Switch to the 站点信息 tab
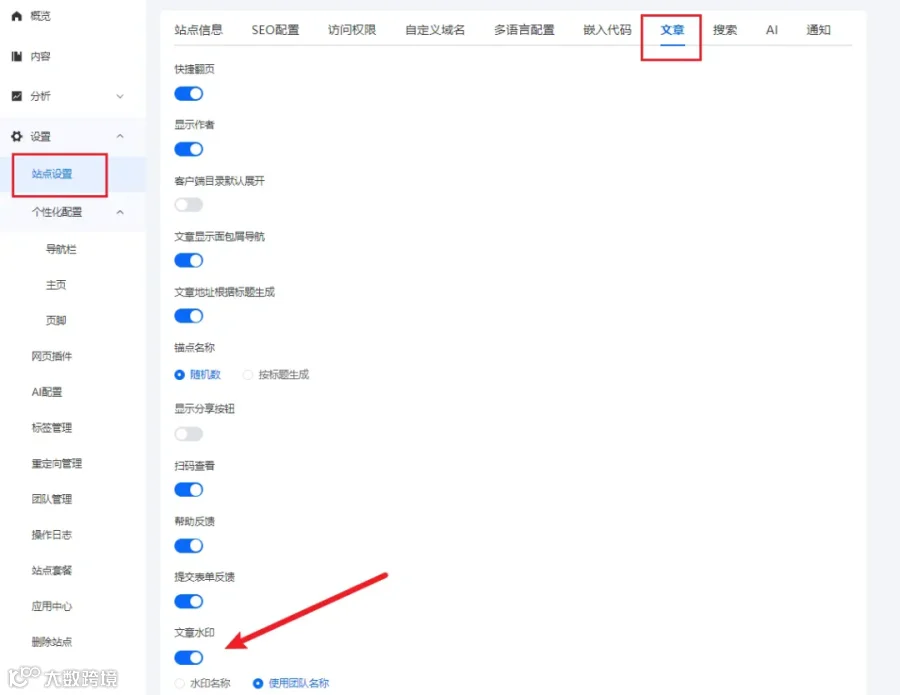The width and height of the screenshot is (900, 695). tap(199, 30)
